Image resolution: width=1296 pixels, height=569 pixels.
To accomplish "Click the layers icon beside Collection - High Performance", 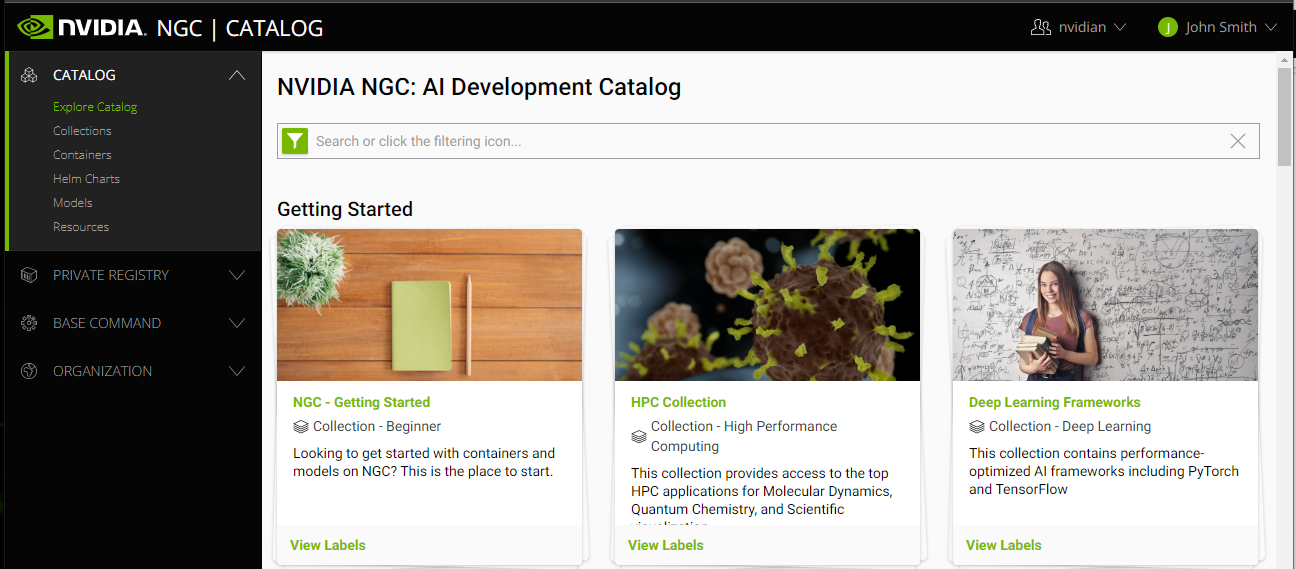I will tap(639, 437).
